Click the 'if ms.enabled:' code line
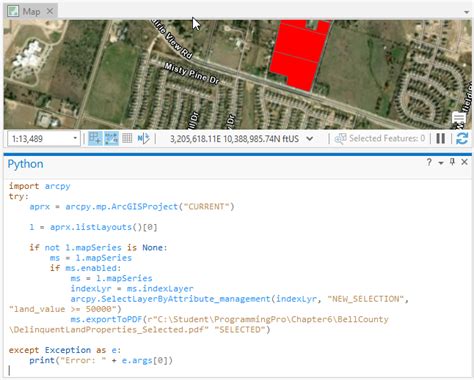 pos(85,268)
